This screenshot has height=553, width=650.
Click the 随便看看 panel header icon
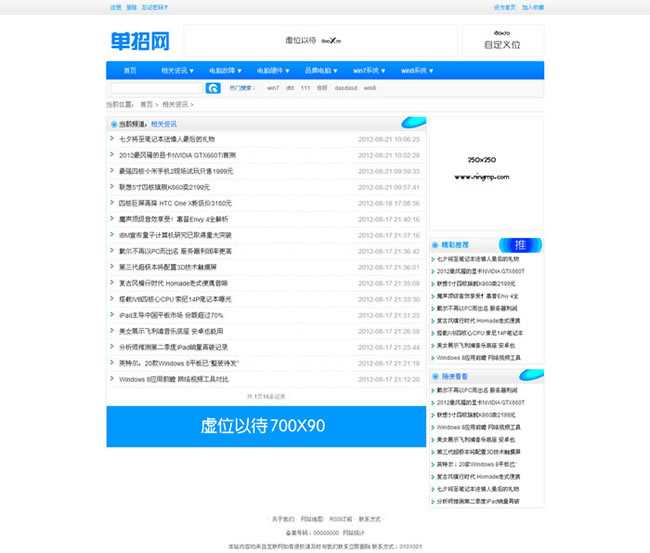435,376
